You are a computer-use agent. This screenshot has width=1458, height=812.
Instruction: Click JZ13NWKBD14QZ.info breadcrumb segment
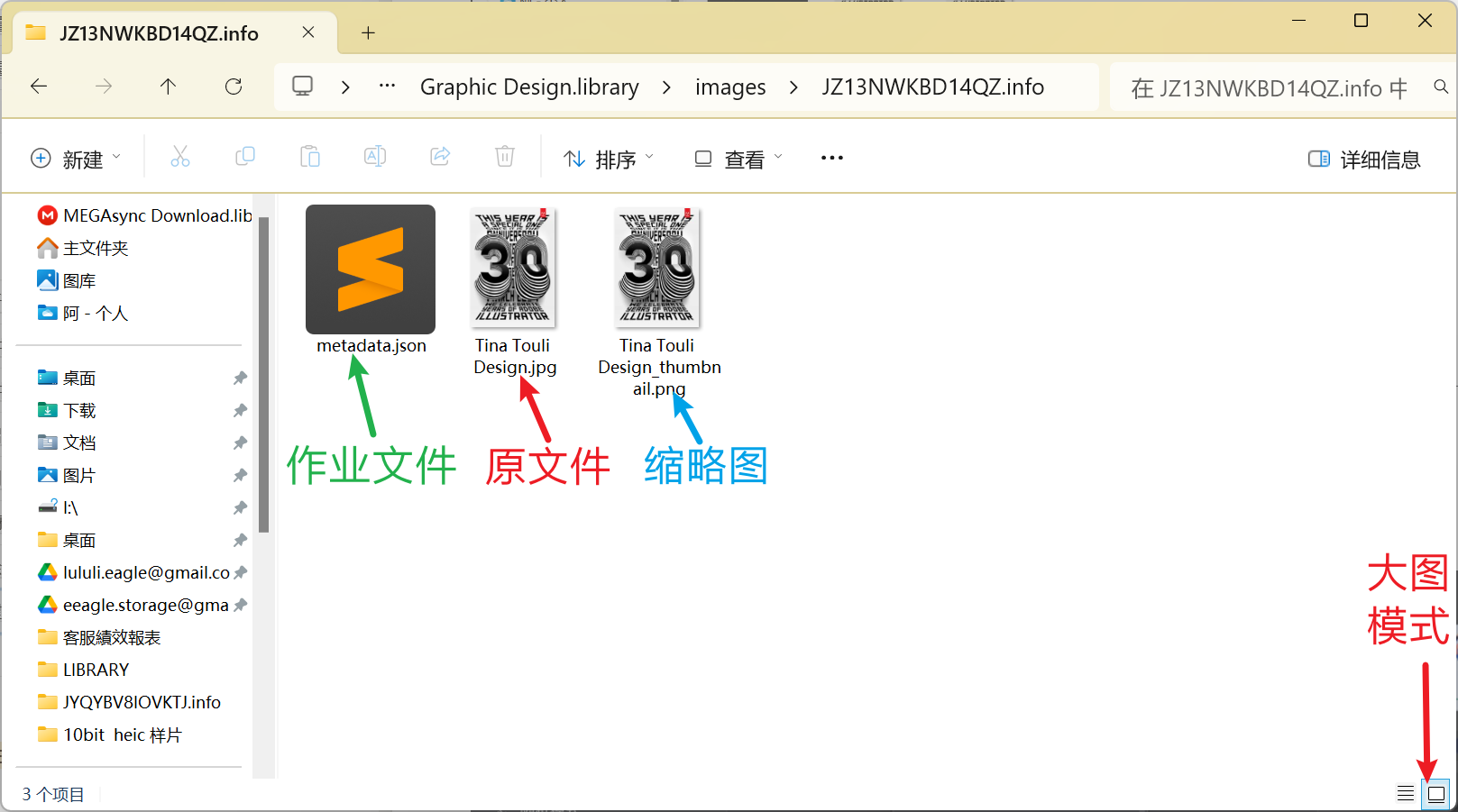click(x=932, y=87)
